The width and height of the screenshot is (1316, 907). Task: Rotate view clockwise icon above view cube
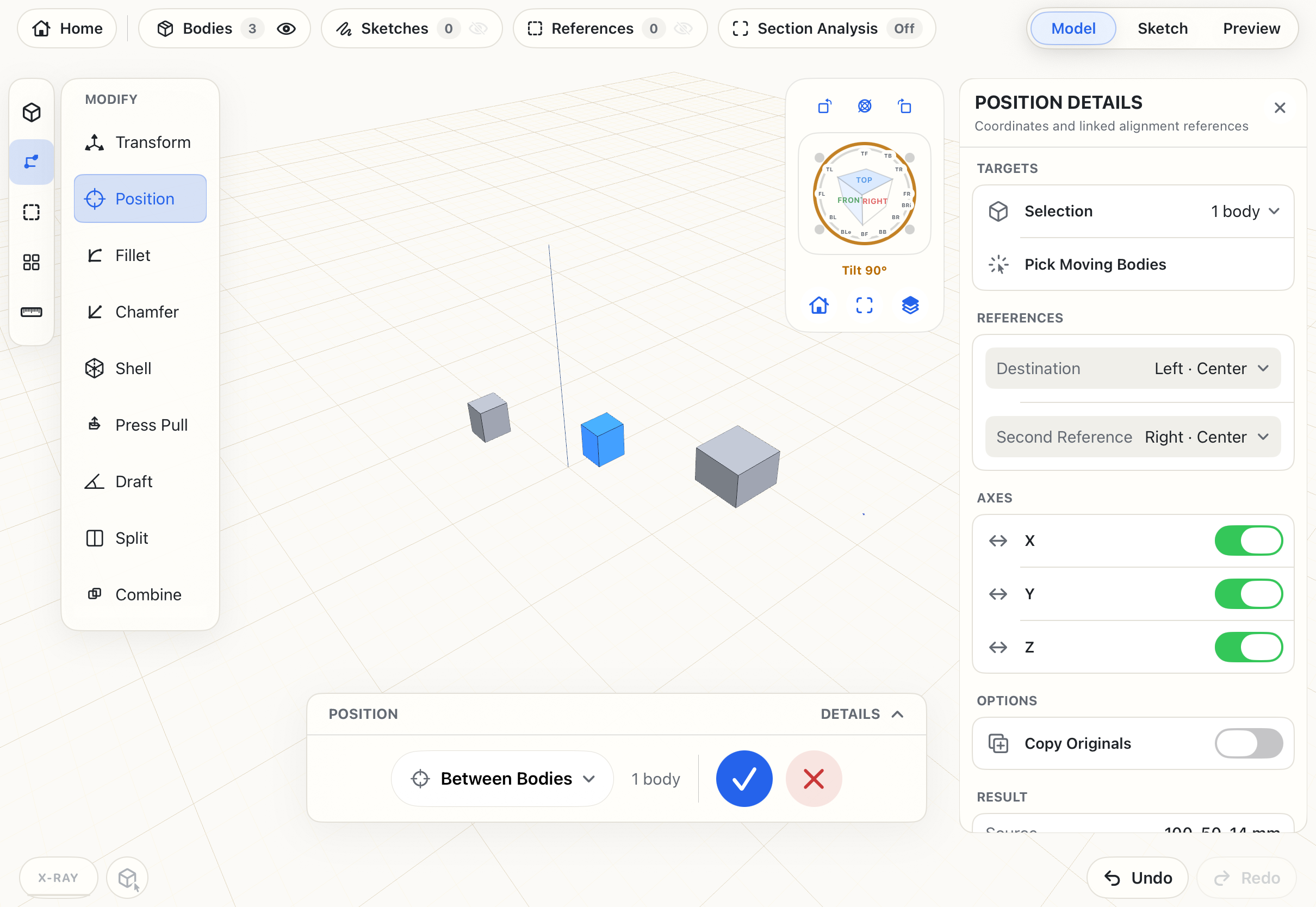[x=904, y=106]
